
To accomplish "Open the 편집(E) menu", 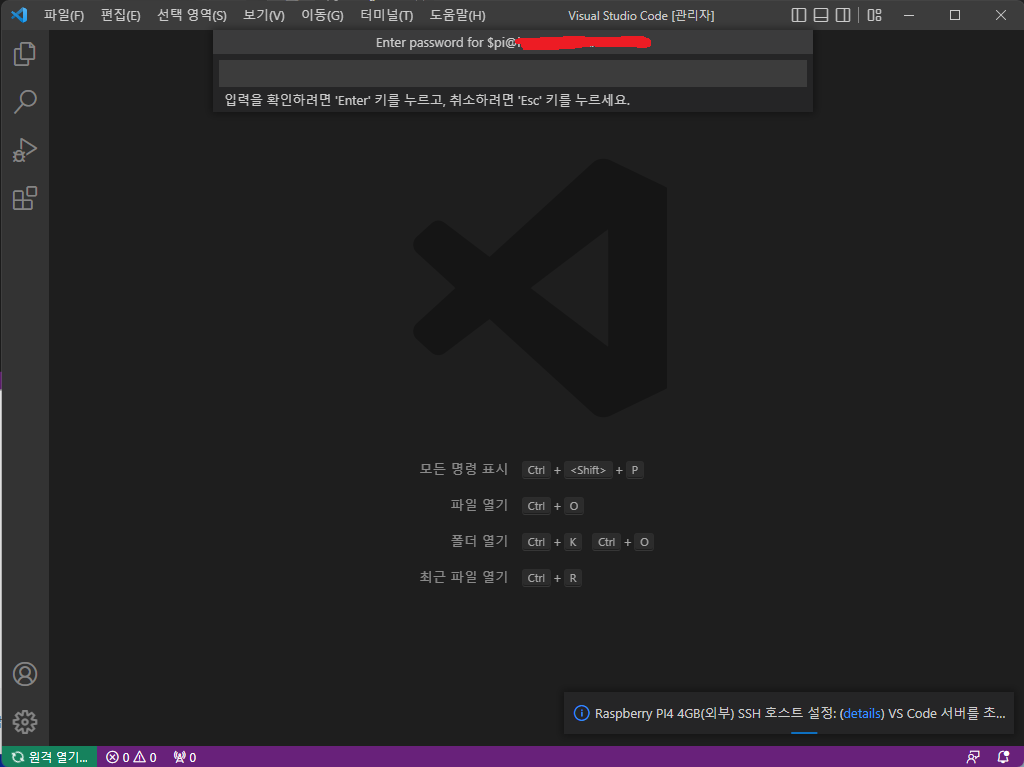I will (x=121, y=15).
